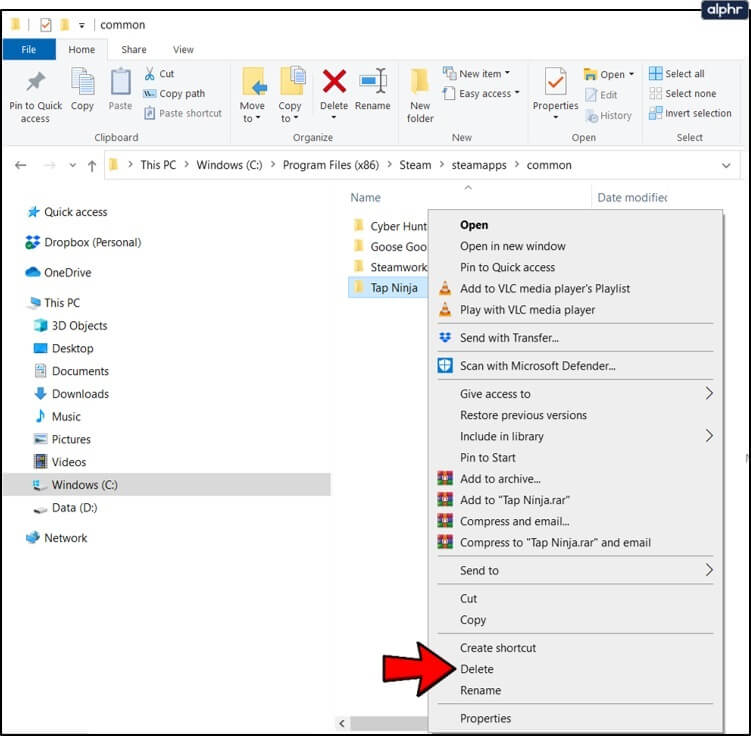The image size is (751, 736).
Task: Select Downloads in the navigation pane
Action: pyautogui.click(x=71, y=394)
